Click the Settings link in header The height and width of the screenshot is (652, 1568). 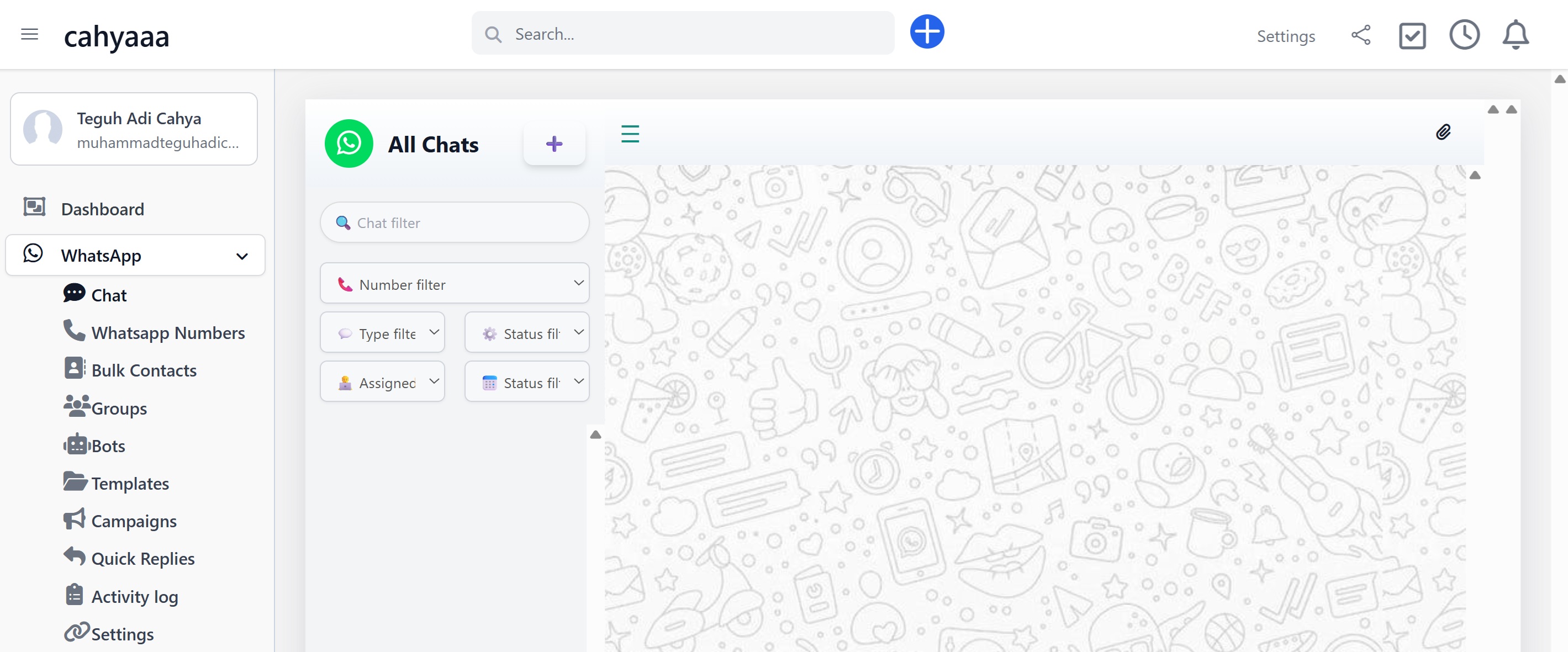click(x=1286, y=36)
